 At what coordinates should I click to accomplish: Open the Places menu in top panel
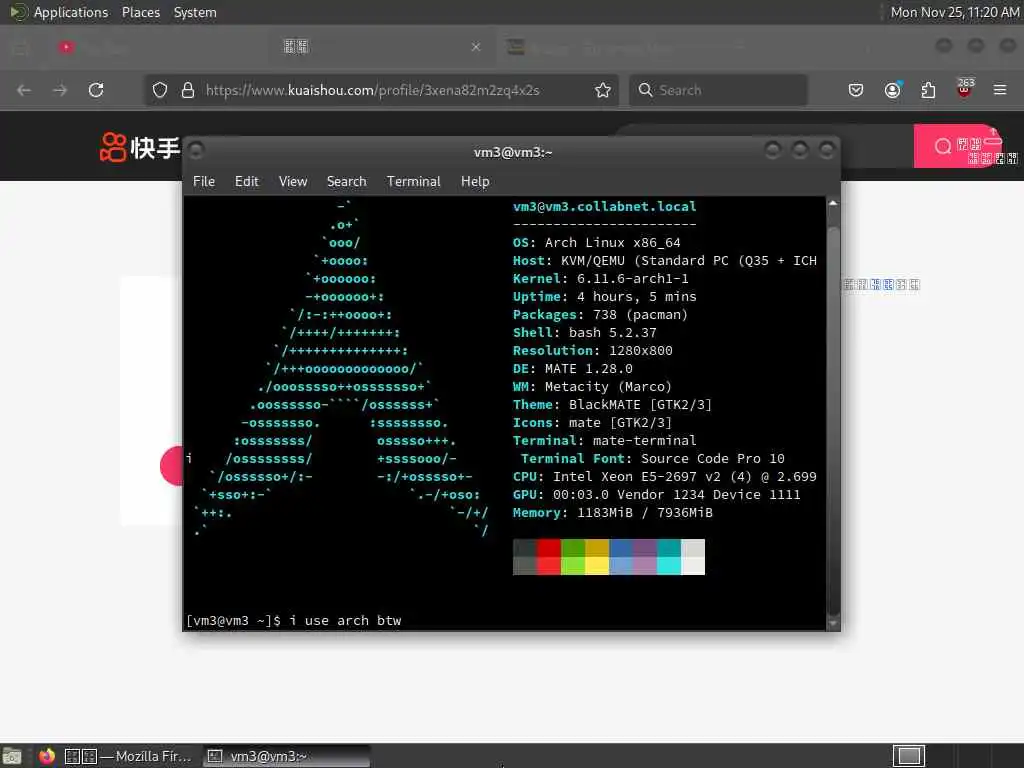click(x=140, y=12)
